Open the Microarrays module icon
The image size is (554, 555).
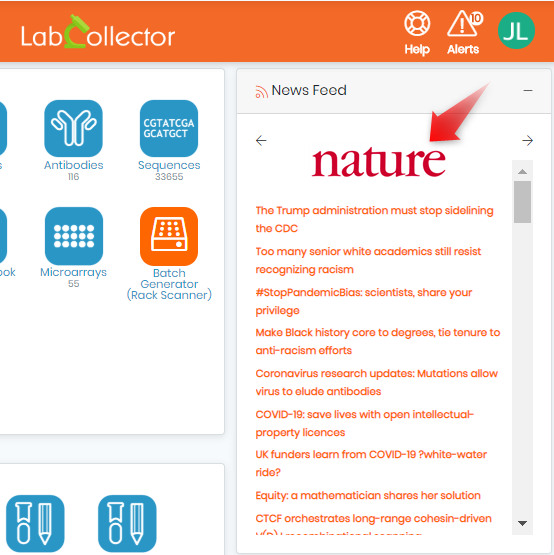click(74, 236)
